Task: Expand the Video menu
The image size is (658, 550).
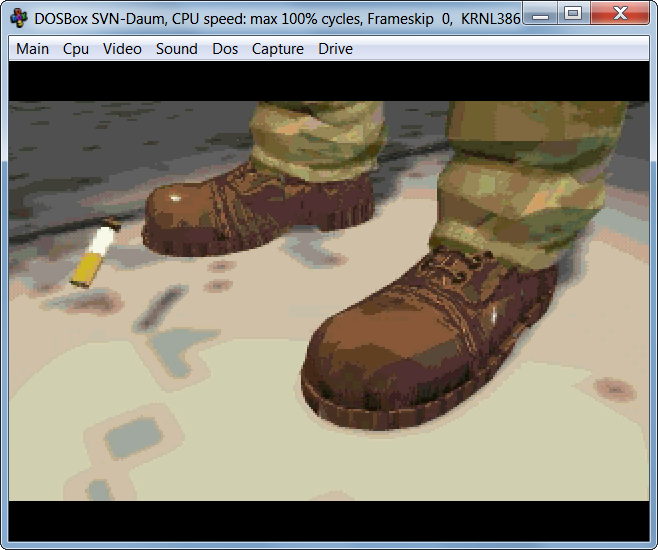Action: tap(122, 49)
